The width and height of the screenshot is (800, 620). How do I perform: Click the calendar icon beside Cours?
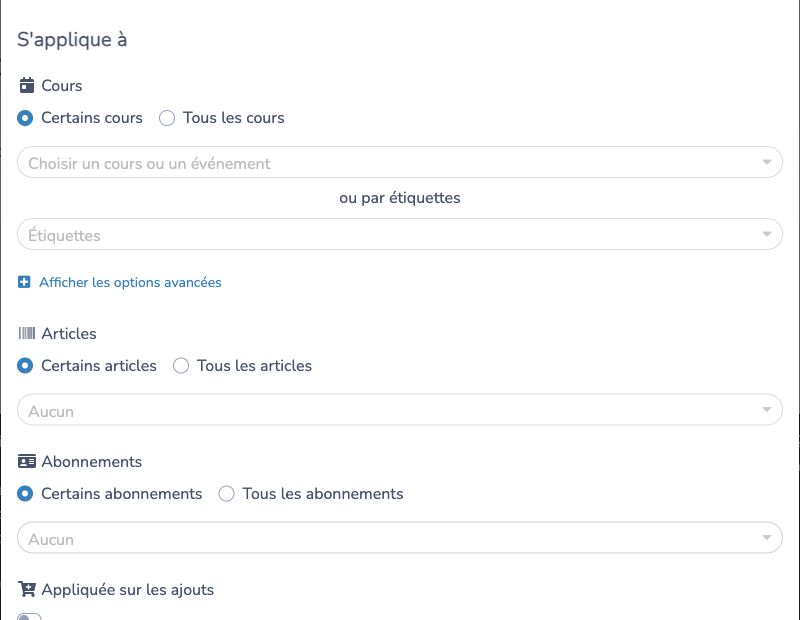[x=27, y=85]
